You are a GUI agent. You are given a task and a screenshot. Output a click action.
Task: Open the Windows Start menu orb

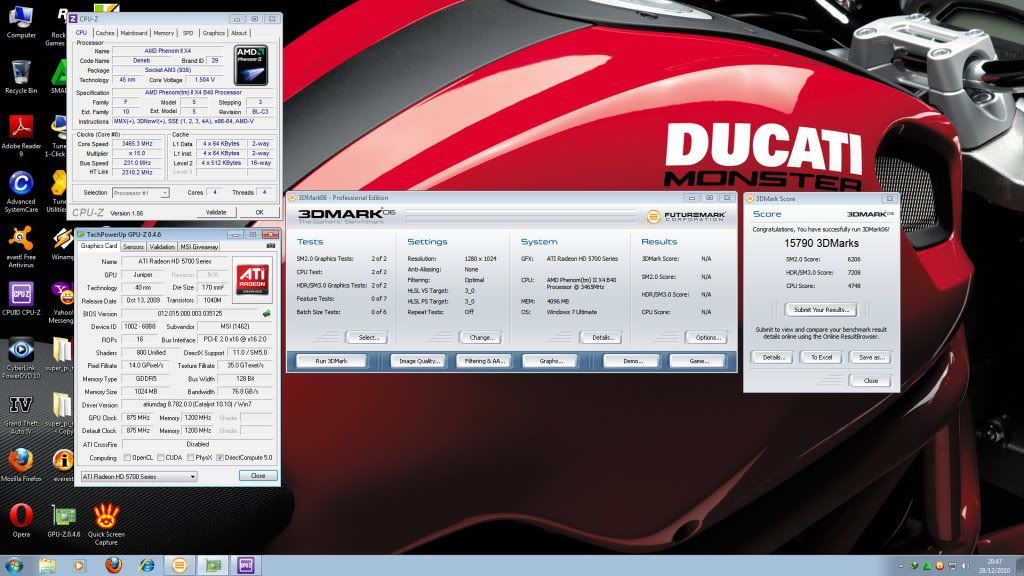[x=14, y=566]
